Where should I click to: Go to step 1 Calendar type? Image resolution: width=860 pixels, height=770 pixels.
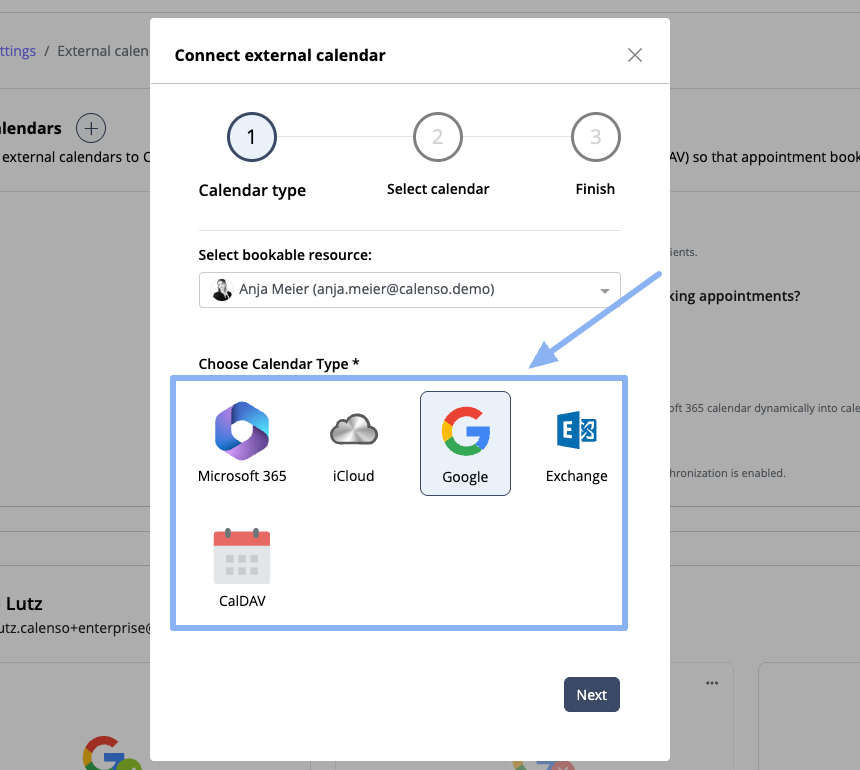pos(252,137)
